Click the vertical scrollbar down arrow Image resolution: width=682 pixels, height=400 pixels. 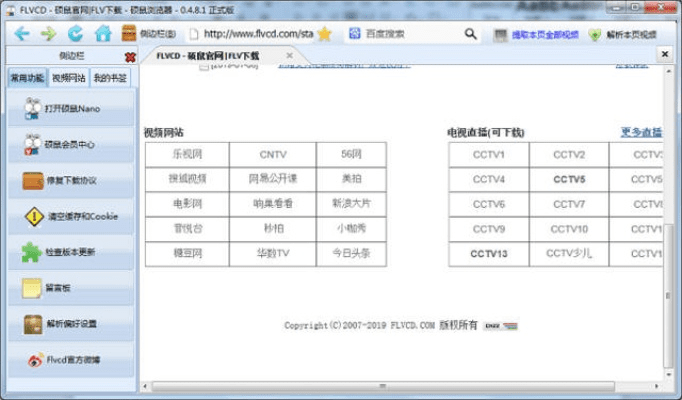pos(668,374)
